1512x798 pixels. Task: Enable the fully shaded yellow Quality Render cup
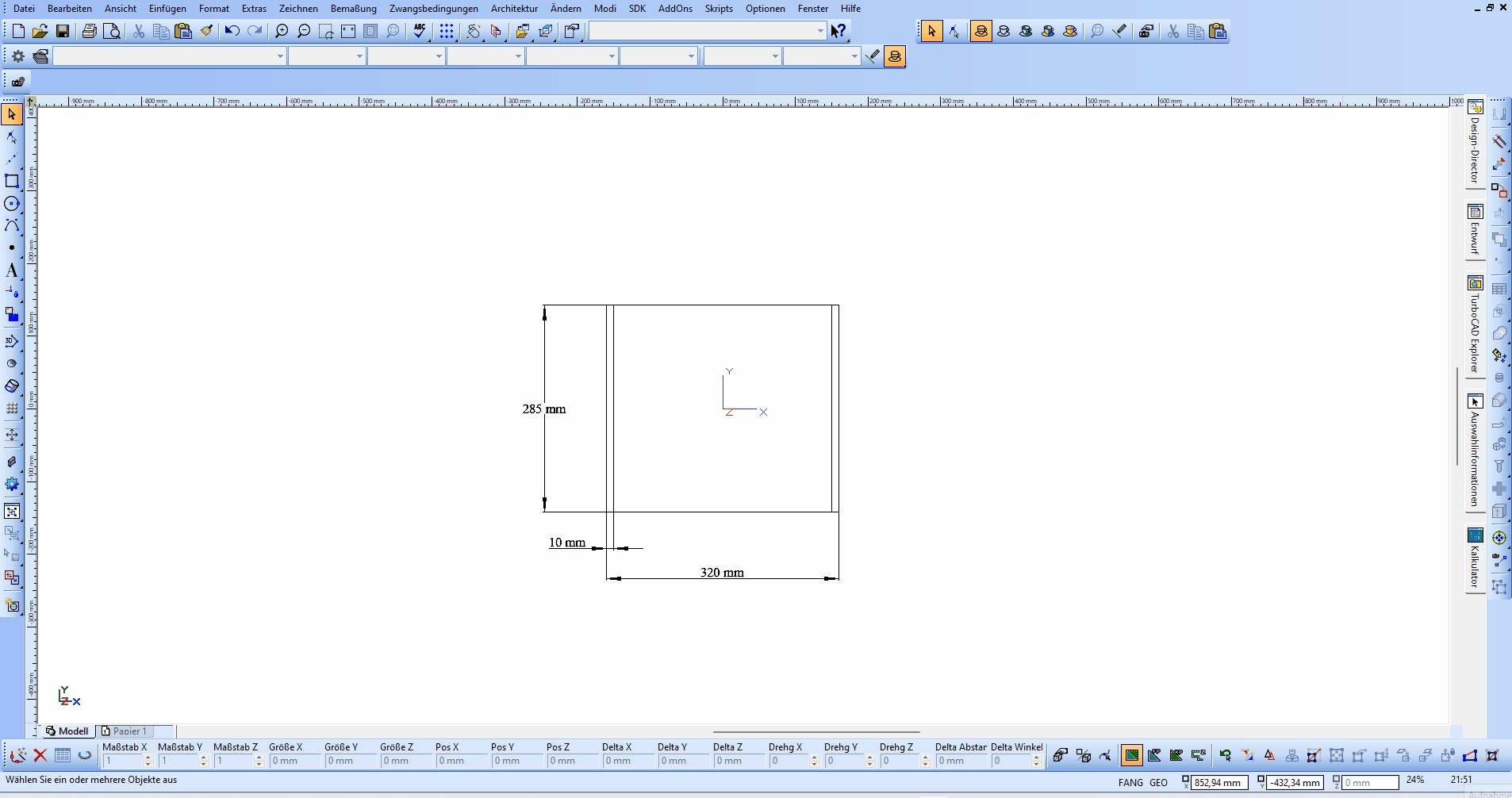[1070, 31]
